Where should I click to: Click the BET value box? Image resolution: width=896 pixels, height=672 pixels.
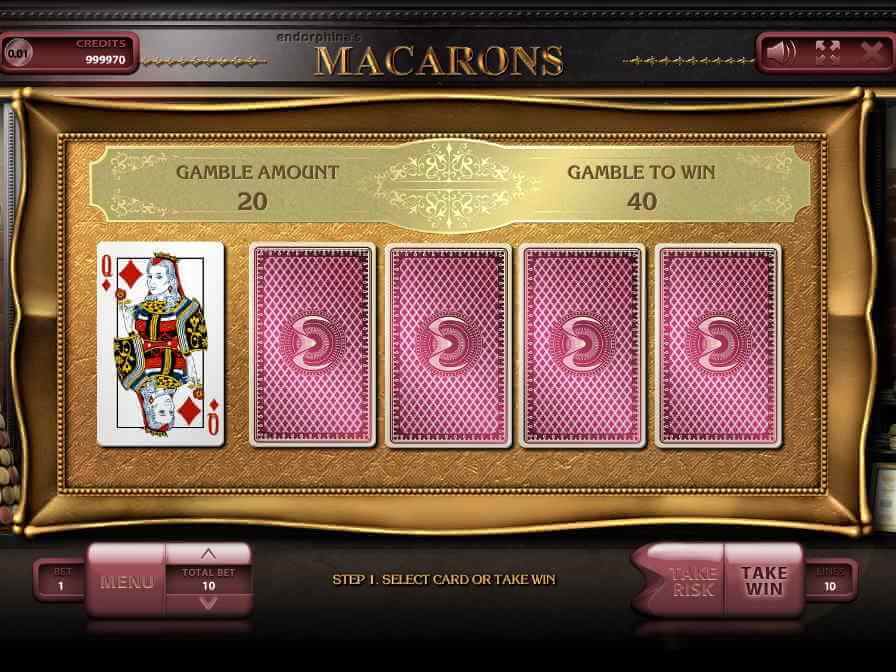tap(61, 579)
